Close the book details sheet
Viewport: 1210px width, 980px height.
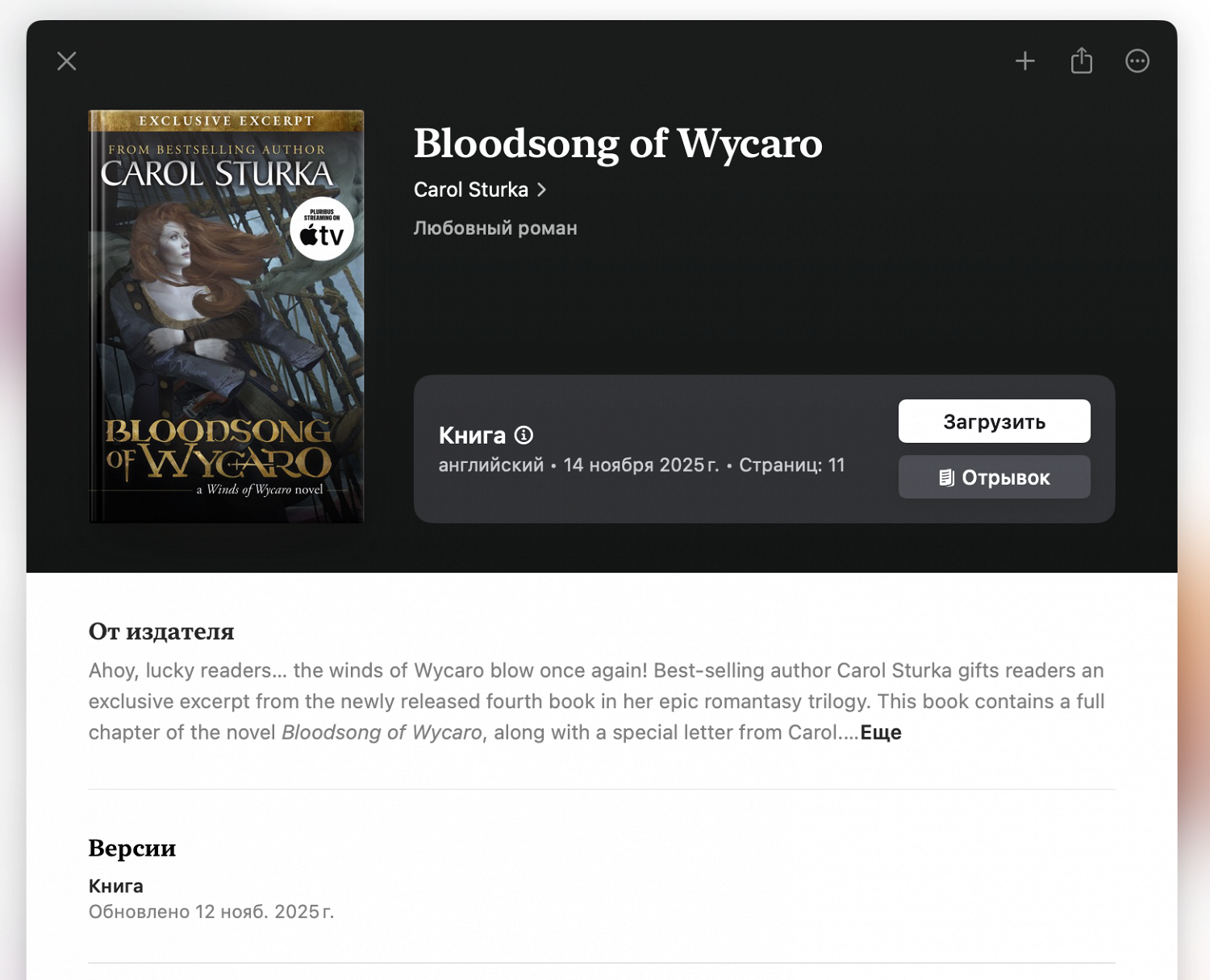[67, 61]
